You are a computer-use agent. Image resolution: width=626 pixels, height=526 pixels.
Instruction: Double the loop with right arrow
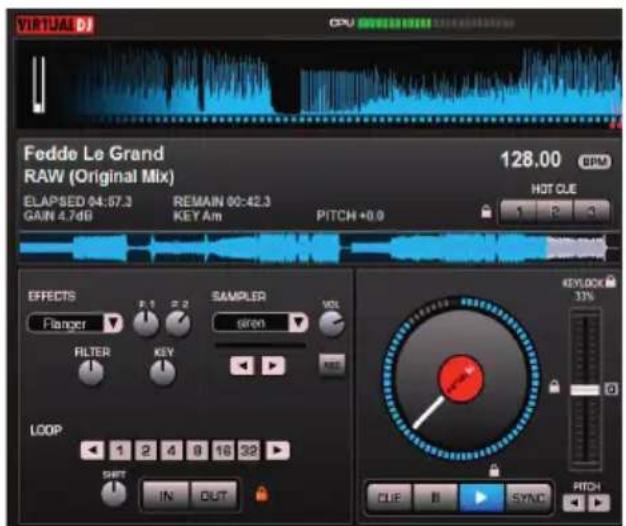277,451
